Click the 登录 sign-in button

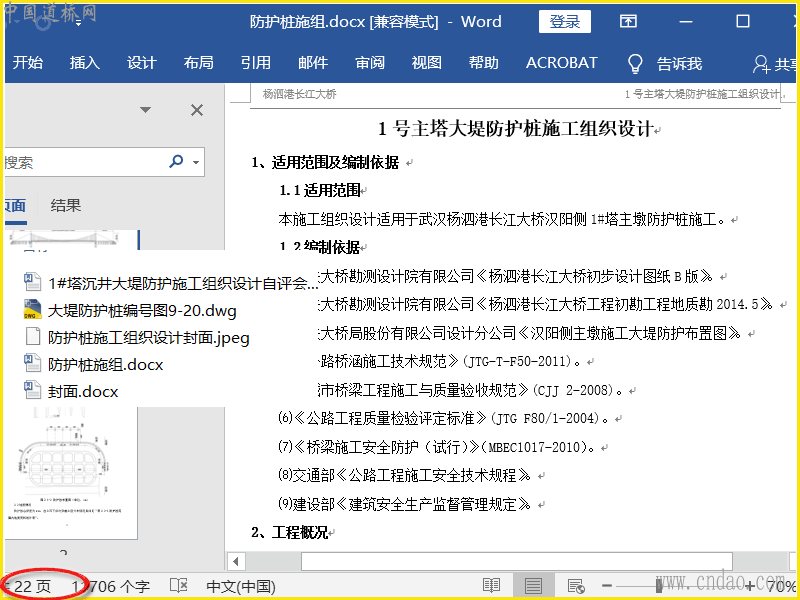[x=565, y=21]
